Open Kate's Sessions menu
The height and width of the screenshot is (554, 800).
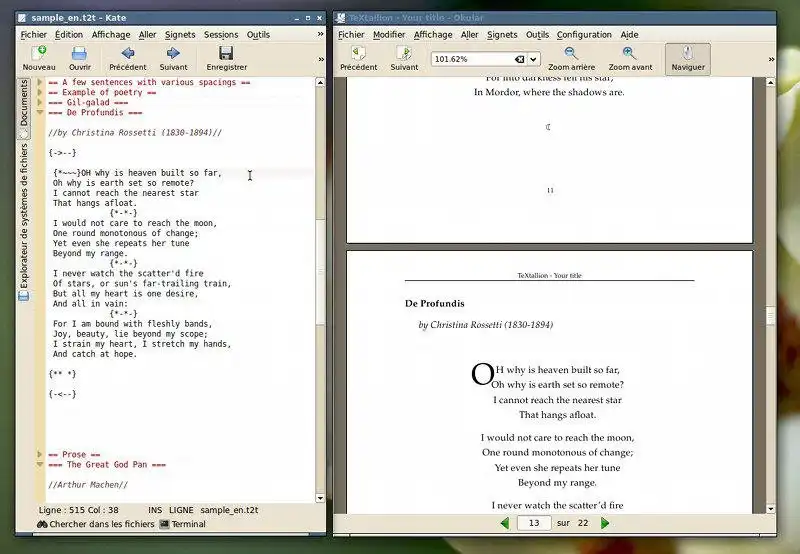click(221, 34)
